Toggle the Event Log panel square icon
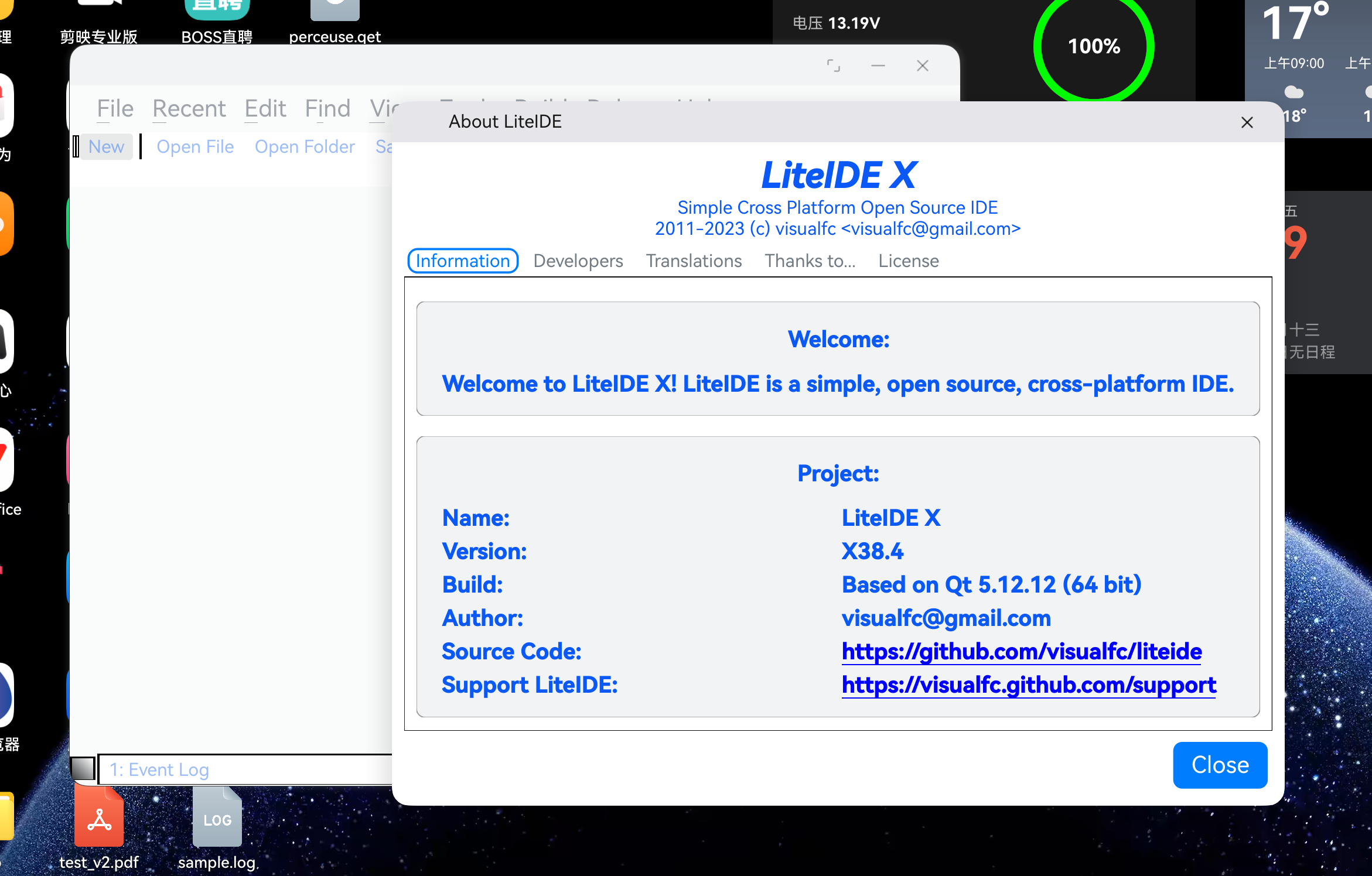 click(83, 768)
